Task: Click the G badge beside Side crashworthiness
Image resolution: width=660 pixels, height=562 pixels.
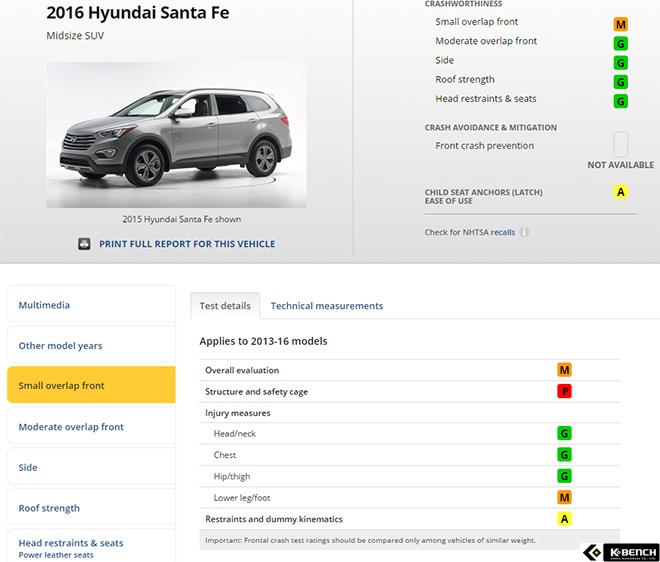Action: click(x=620, y=63)
